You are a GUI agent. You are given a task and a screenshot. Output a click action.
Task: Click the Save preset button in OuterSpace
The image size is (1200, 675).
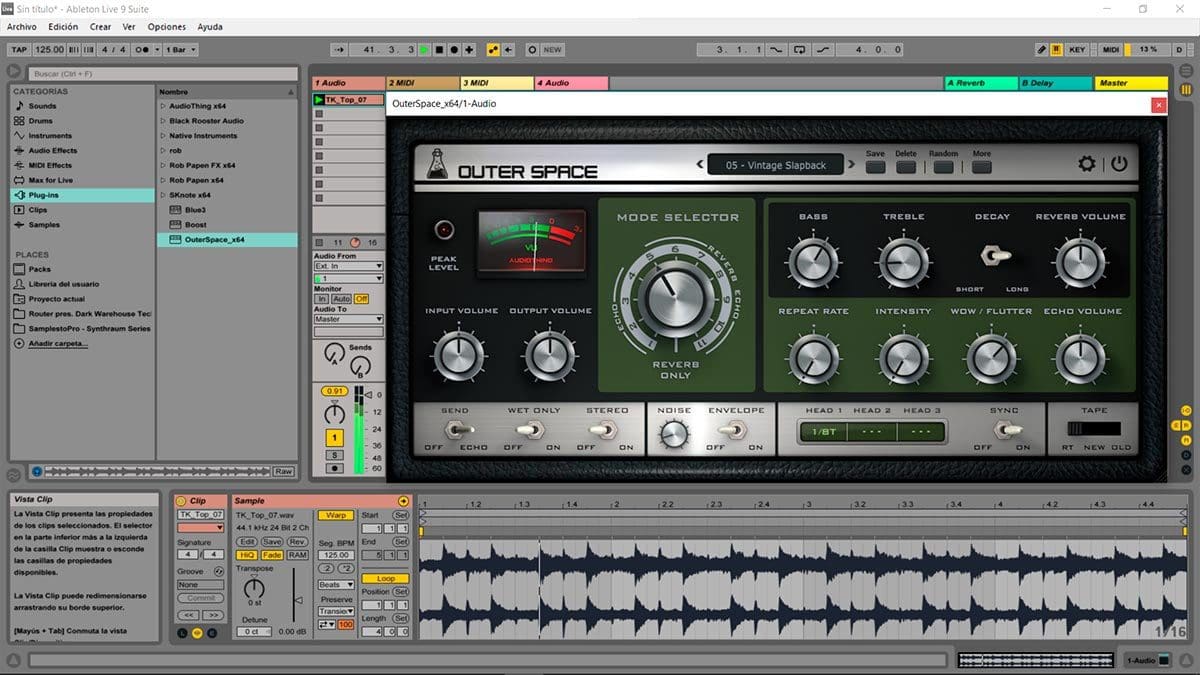click(875, 166)
